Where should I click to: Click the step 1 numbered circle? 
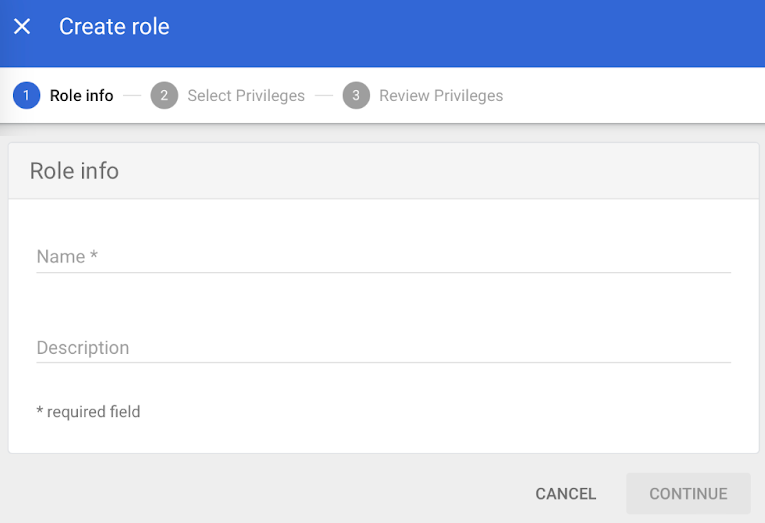coord(26,96)
